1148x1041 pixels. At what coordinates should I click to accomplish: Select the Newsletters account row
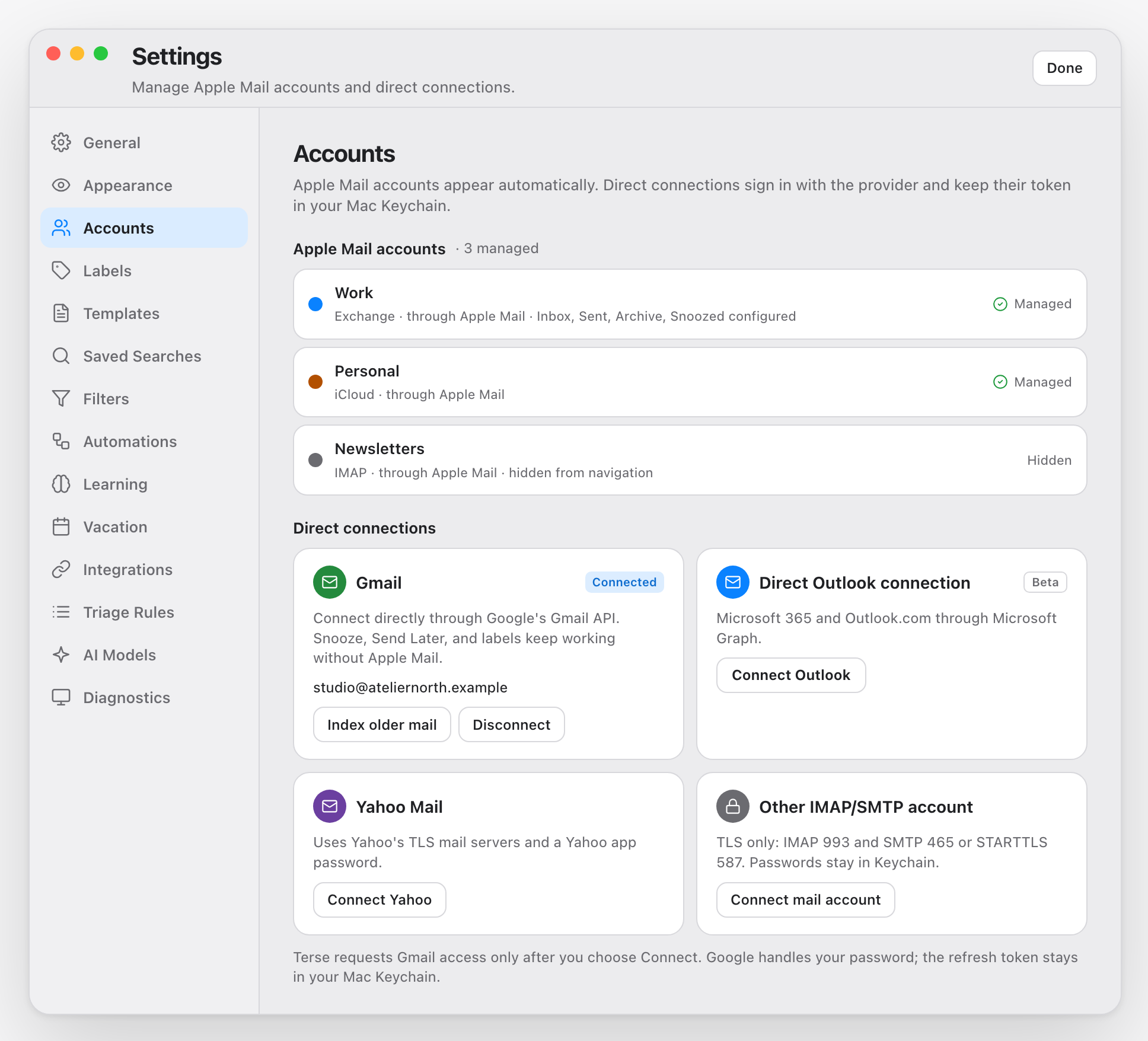(690, 461)
